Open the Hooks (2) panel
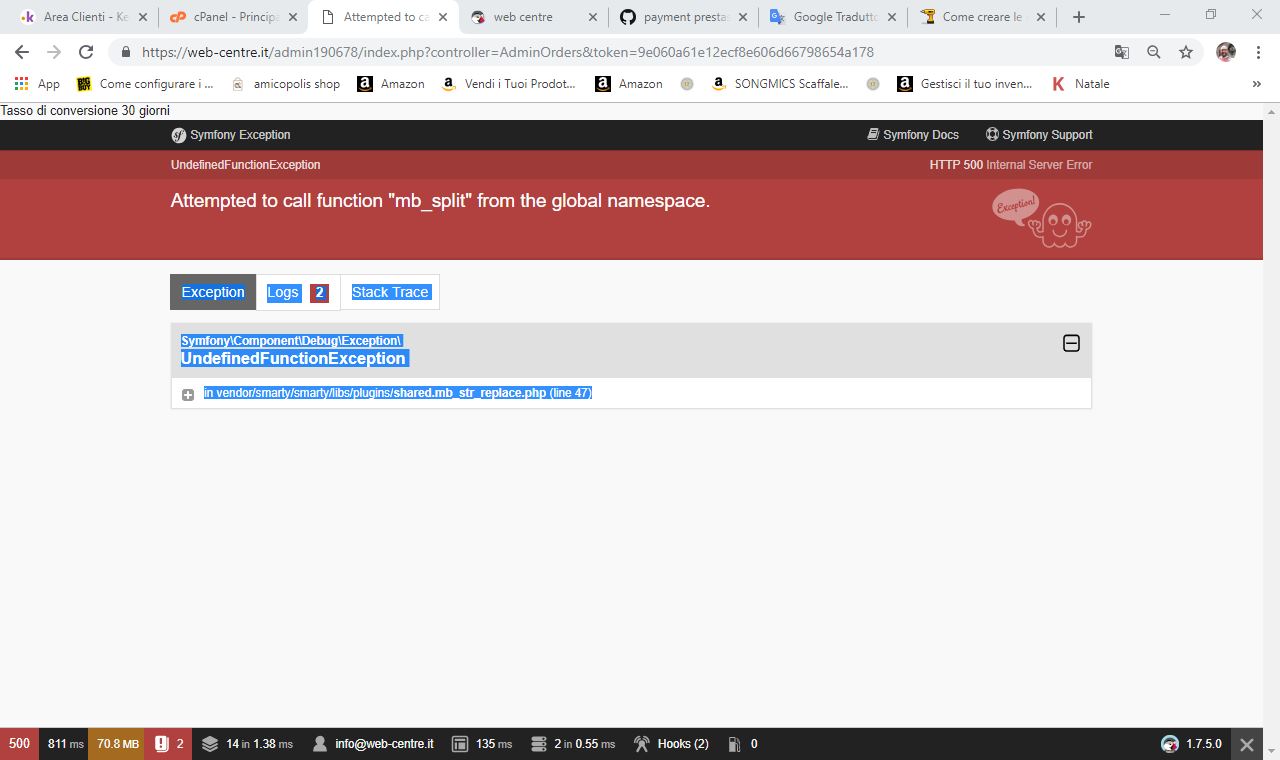Viewport: 1280px width, 760px height. [671, 744]
